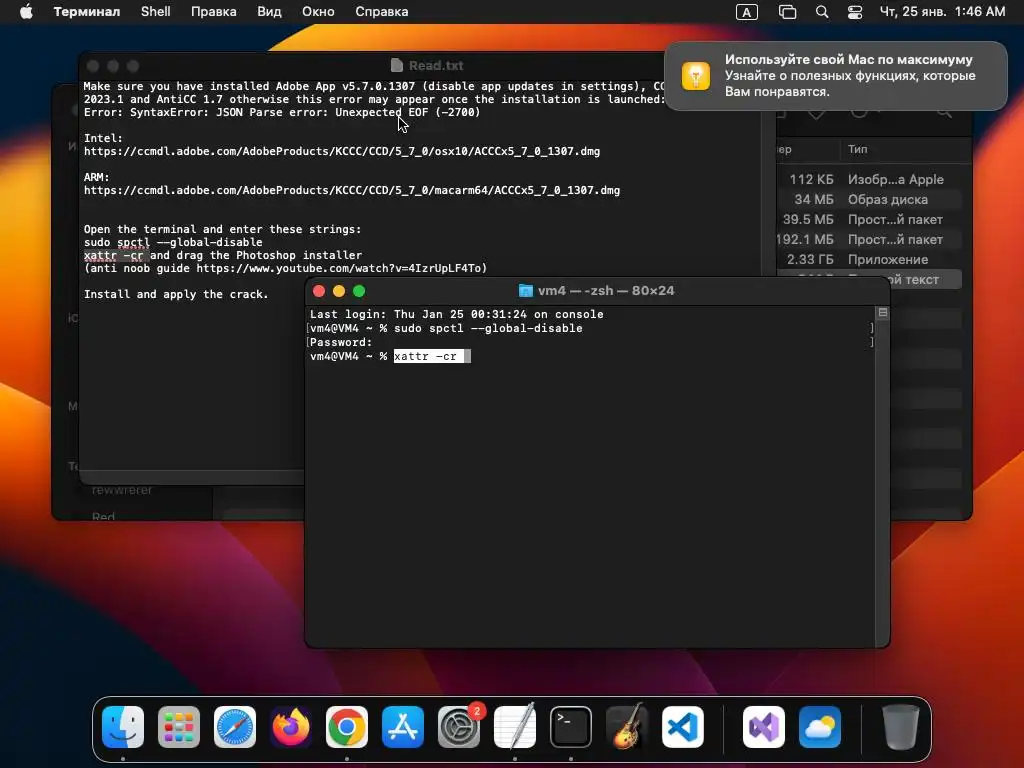
Task: Open Spotlight search in menu bar
Action: pyautogui.click(x=822, y=12)
